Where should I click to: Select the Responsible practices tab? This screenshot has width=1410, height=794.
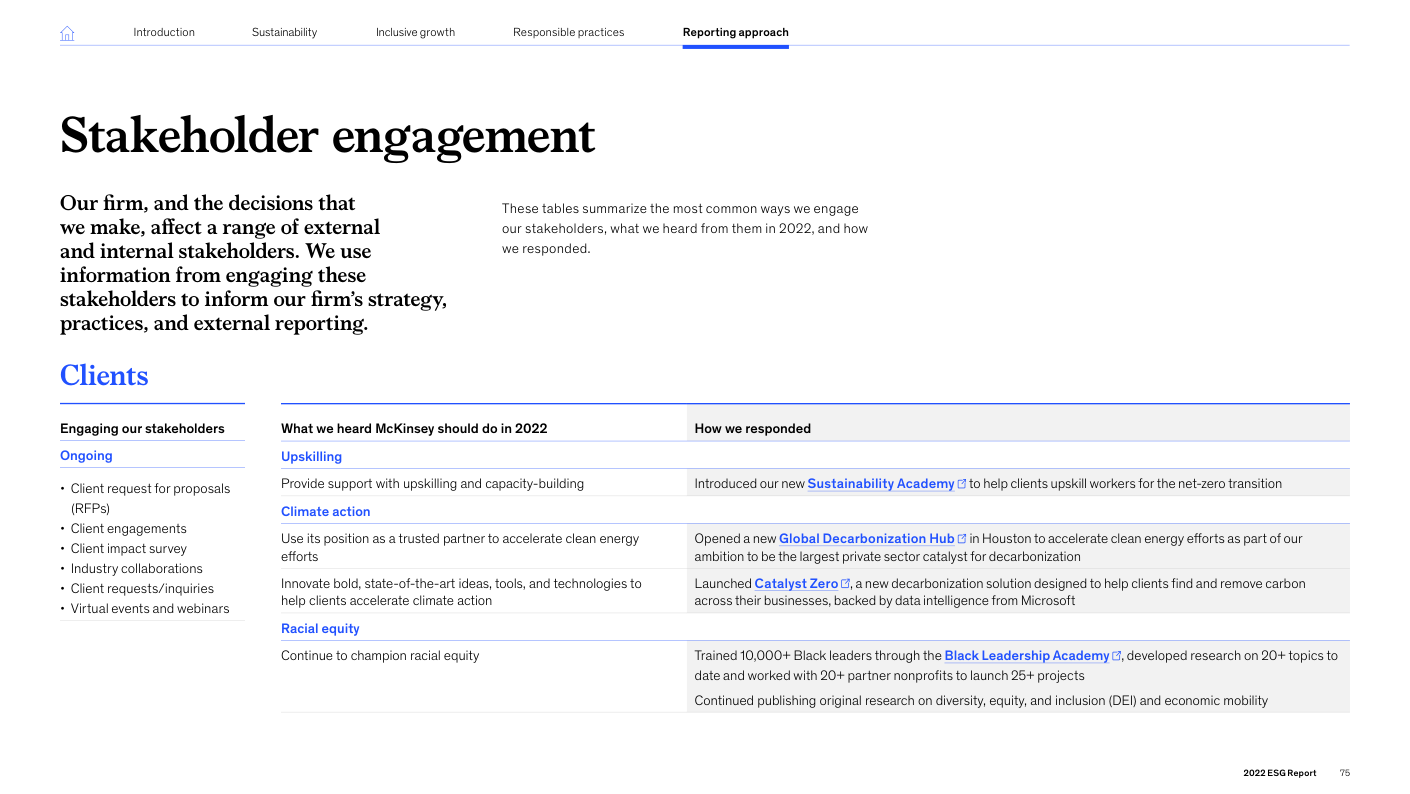coord(568,32)
